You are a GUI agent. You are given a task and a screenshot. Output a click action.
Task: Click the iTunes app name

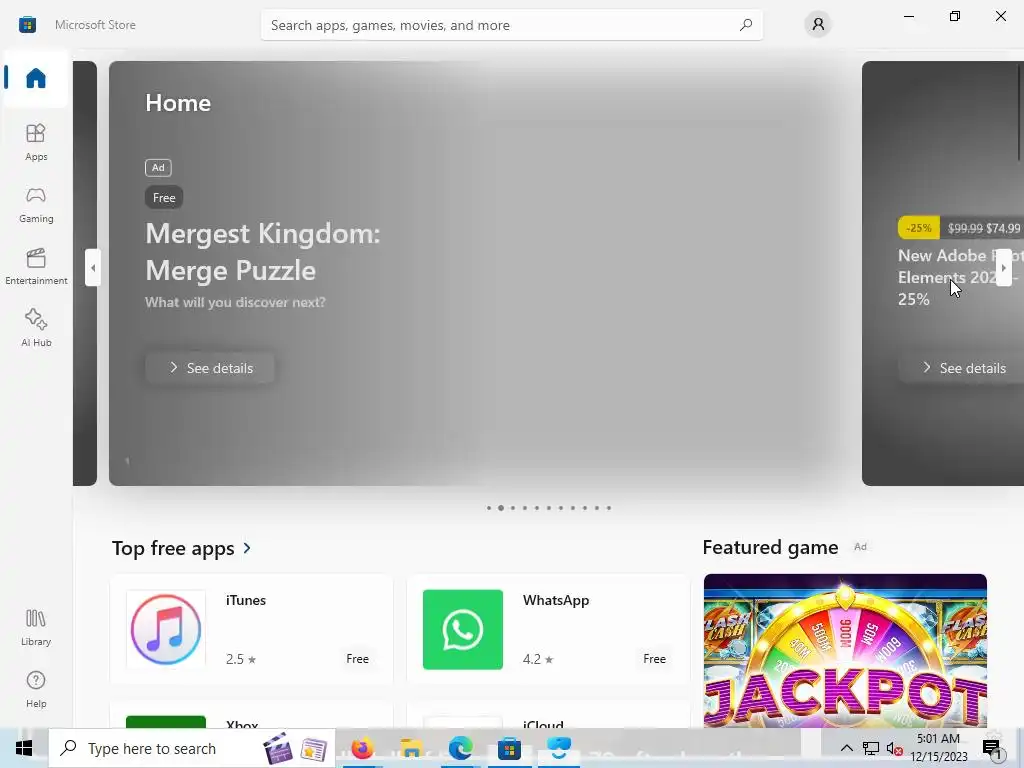(x=246, y=600)
